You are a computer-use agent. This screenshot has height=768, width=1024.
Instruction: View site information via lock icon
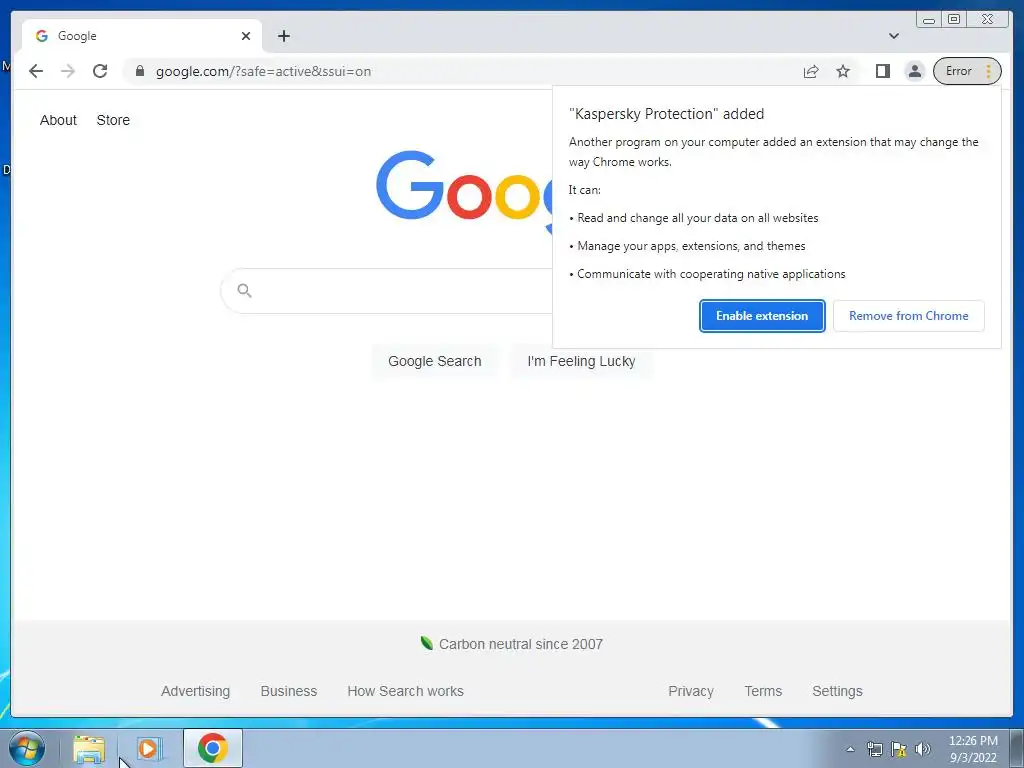[x=139, y=71]
